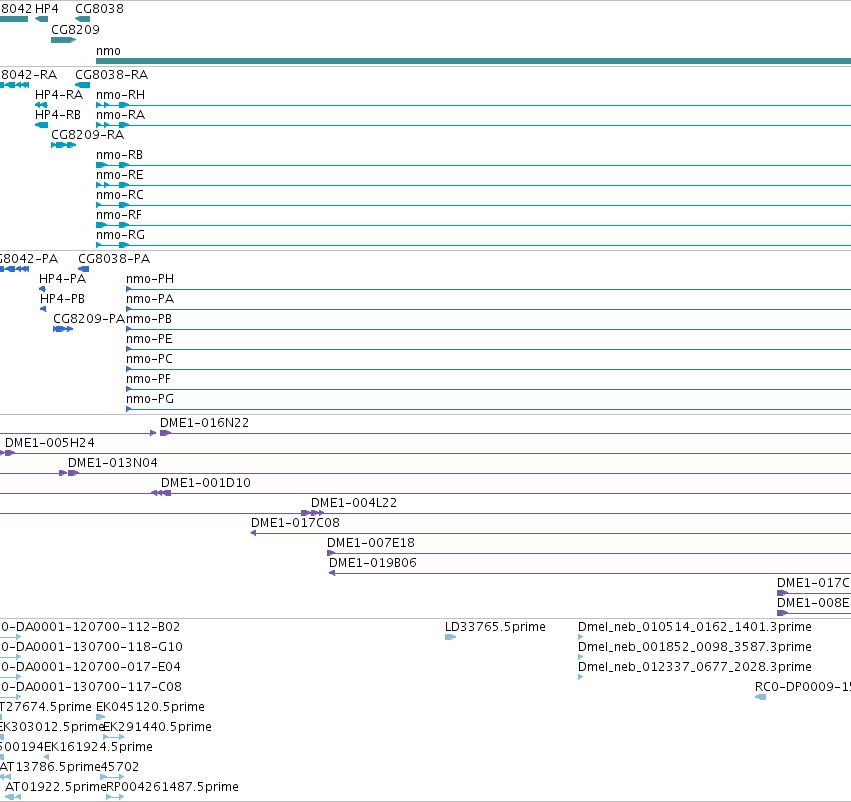Click the 0-DA0001-120700-017-E04 EST label
The width and height of the screenshot is (851, 802).
[90, 667]
